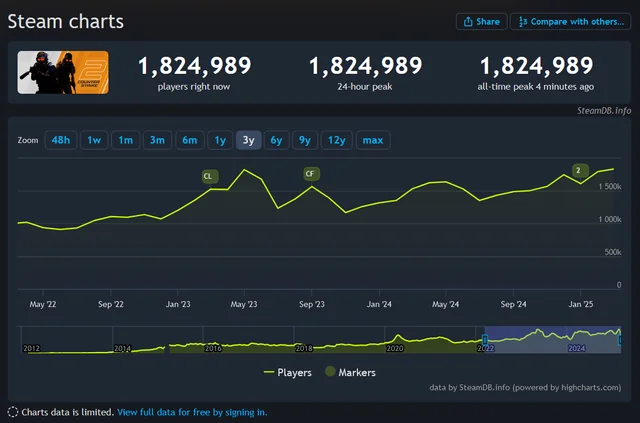Select the 3y zoom range
This screenshot has width=640, height=423.
[x=249, y=140]
